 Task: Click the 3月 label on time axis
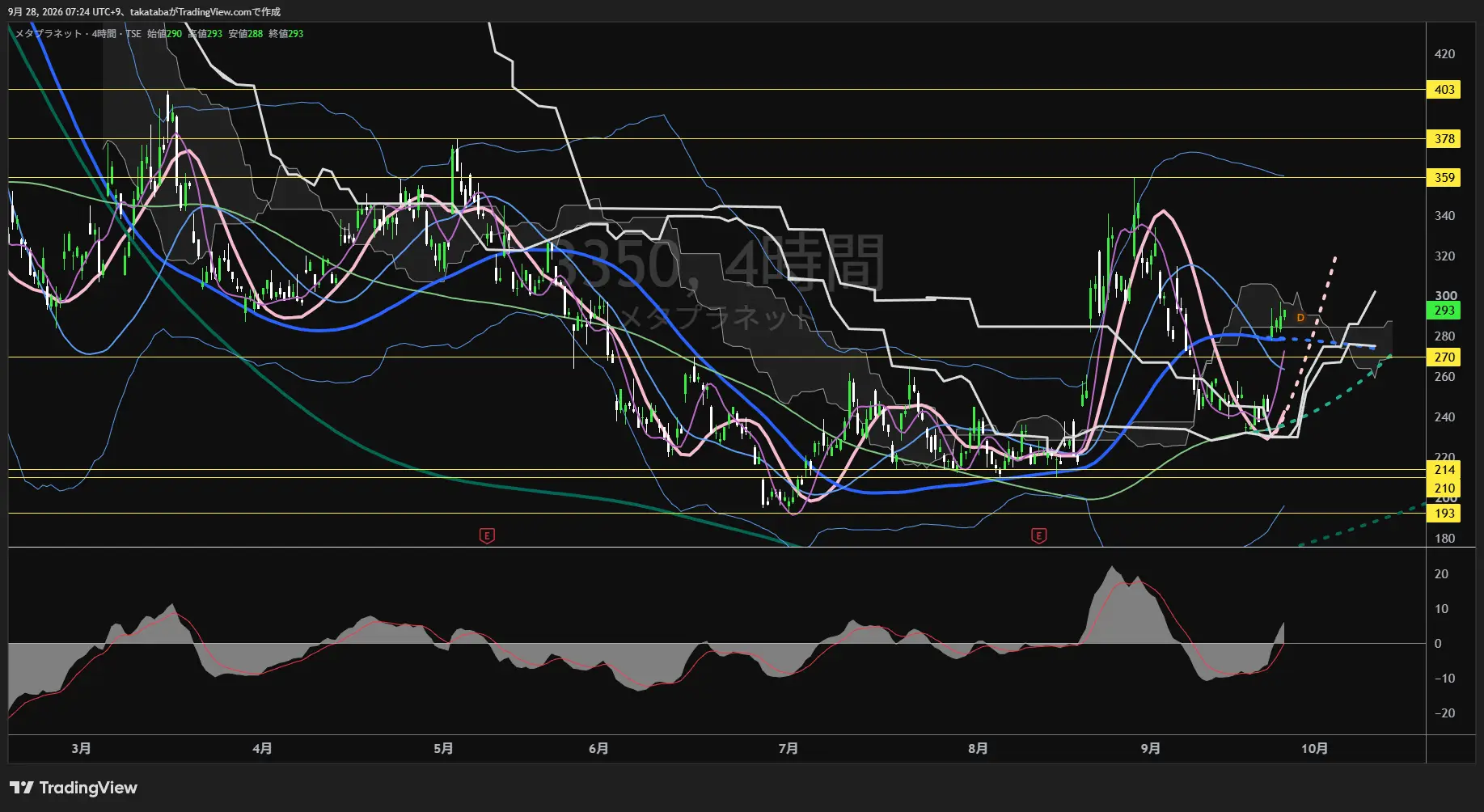coord(81,748)
